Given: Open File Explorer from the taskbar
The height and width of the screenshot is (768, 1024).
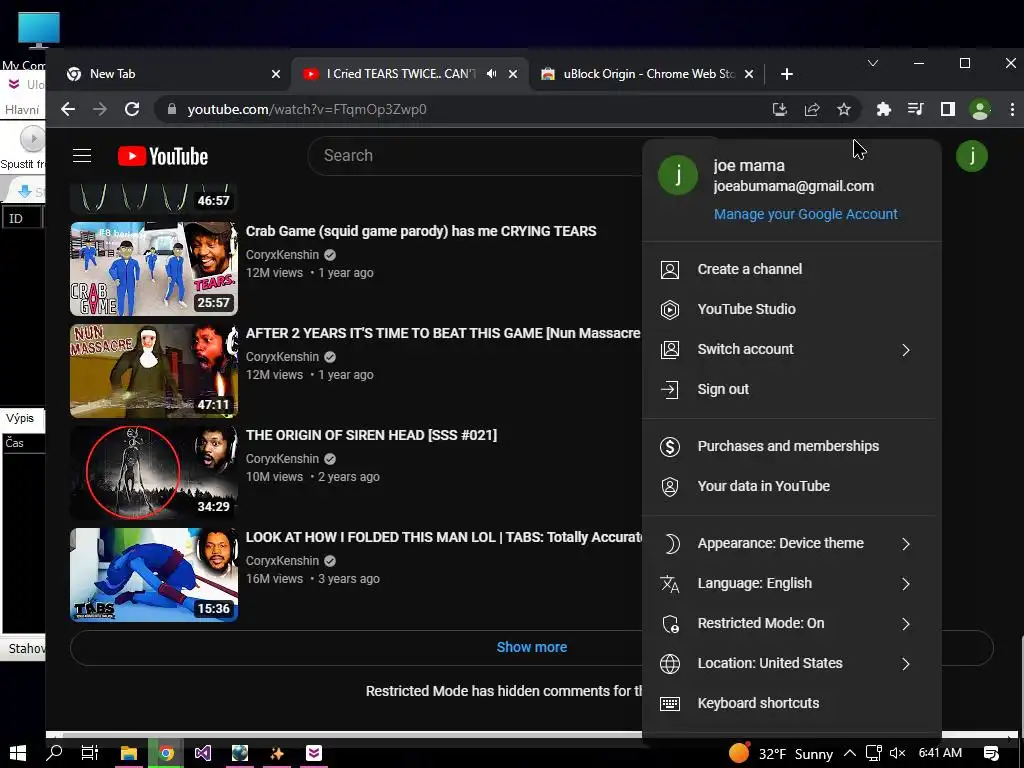Looking at the screenshot, I should point(129,754).
